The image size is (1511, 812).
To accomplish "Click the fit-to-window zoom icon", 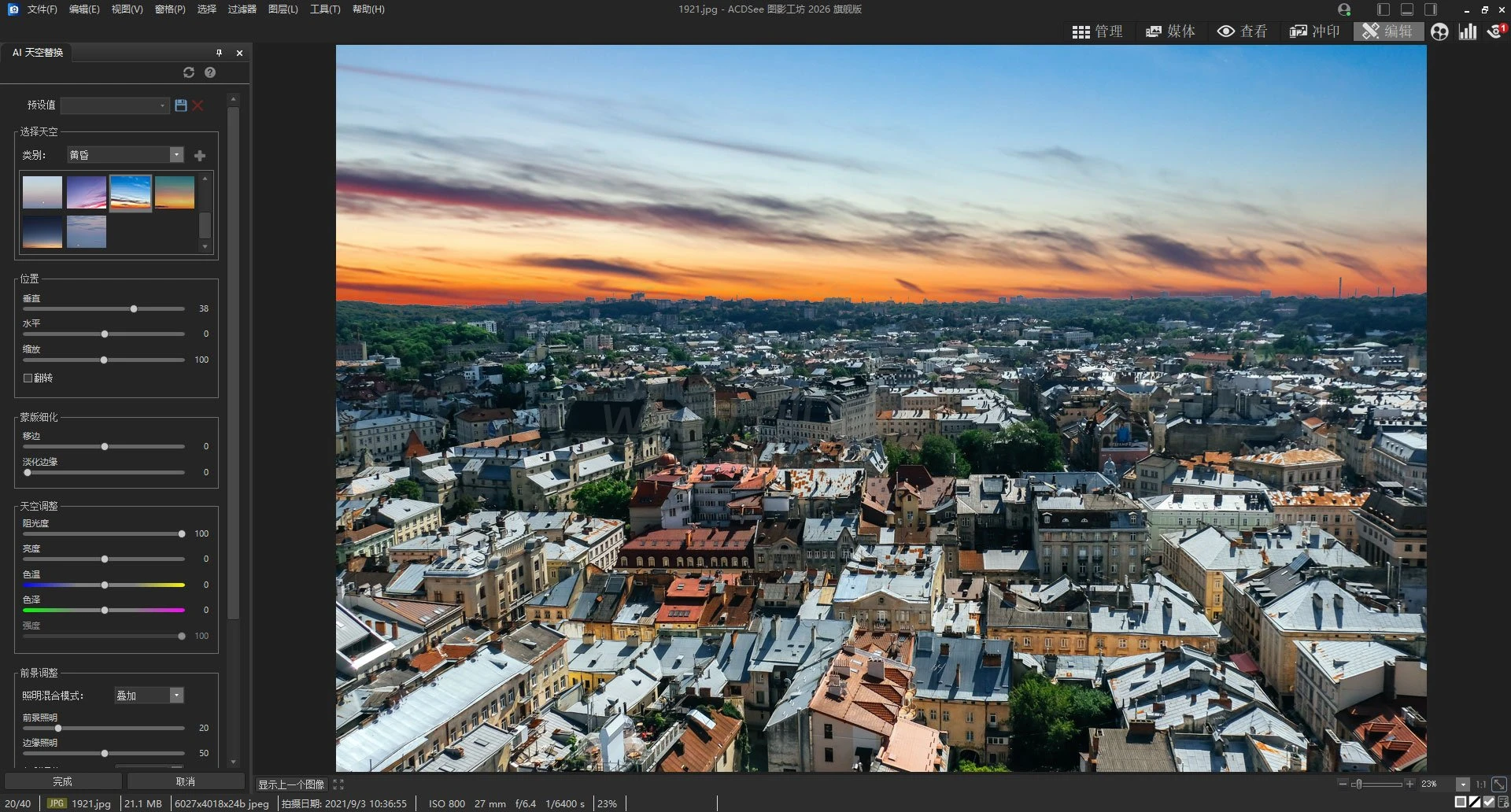I will coord(1499,784).
